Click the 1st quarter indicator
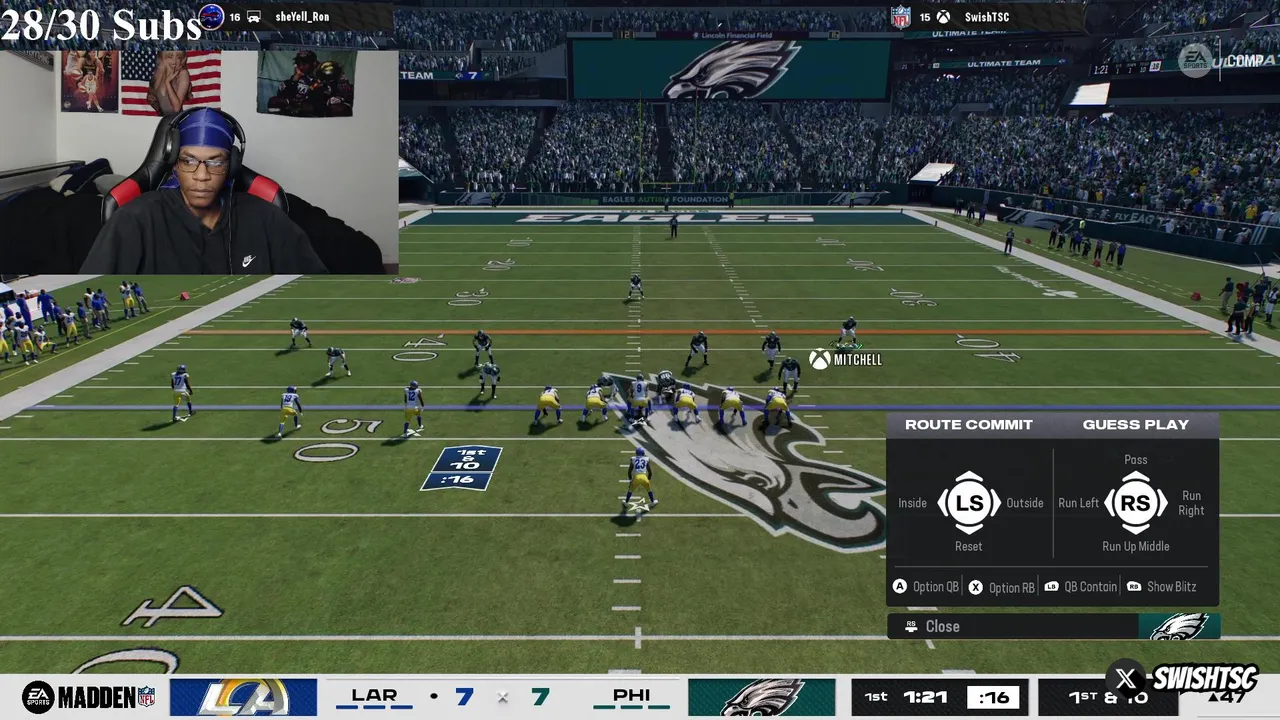 click(875, 697)
